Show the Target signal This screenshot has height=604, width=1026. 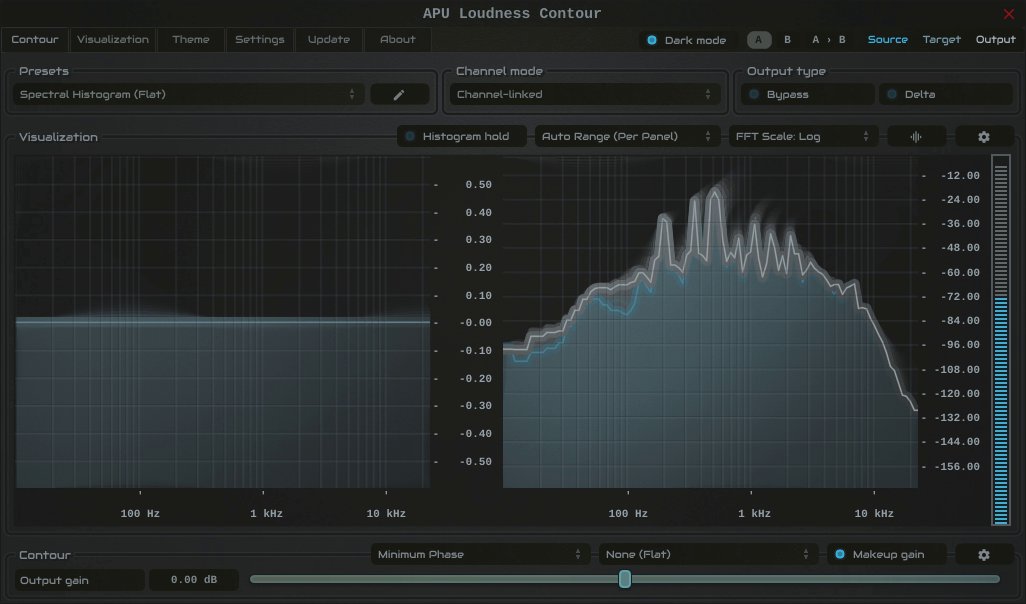(942, 40)
